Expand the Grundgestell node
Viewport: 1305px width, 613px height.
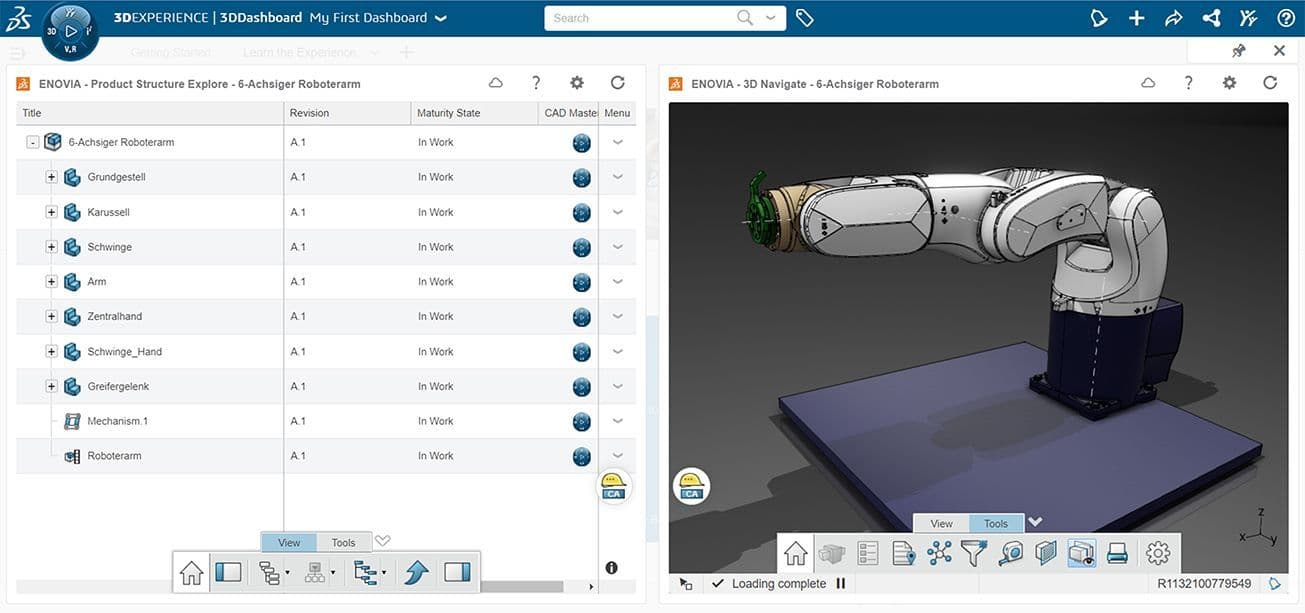51,177
